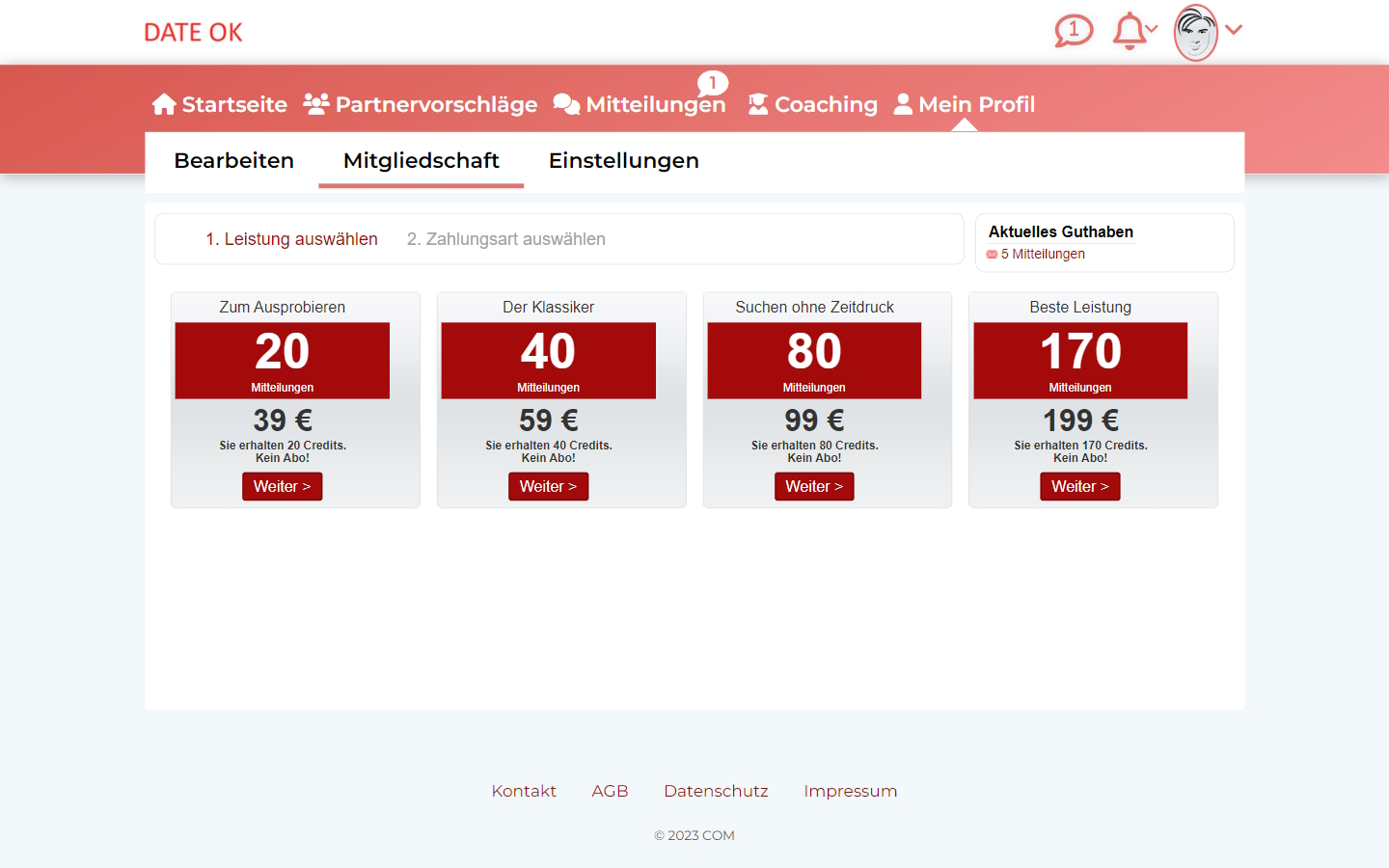Click the home icon beside Startseite
This screenshot has height=868, width=1389.
(164, 102)
